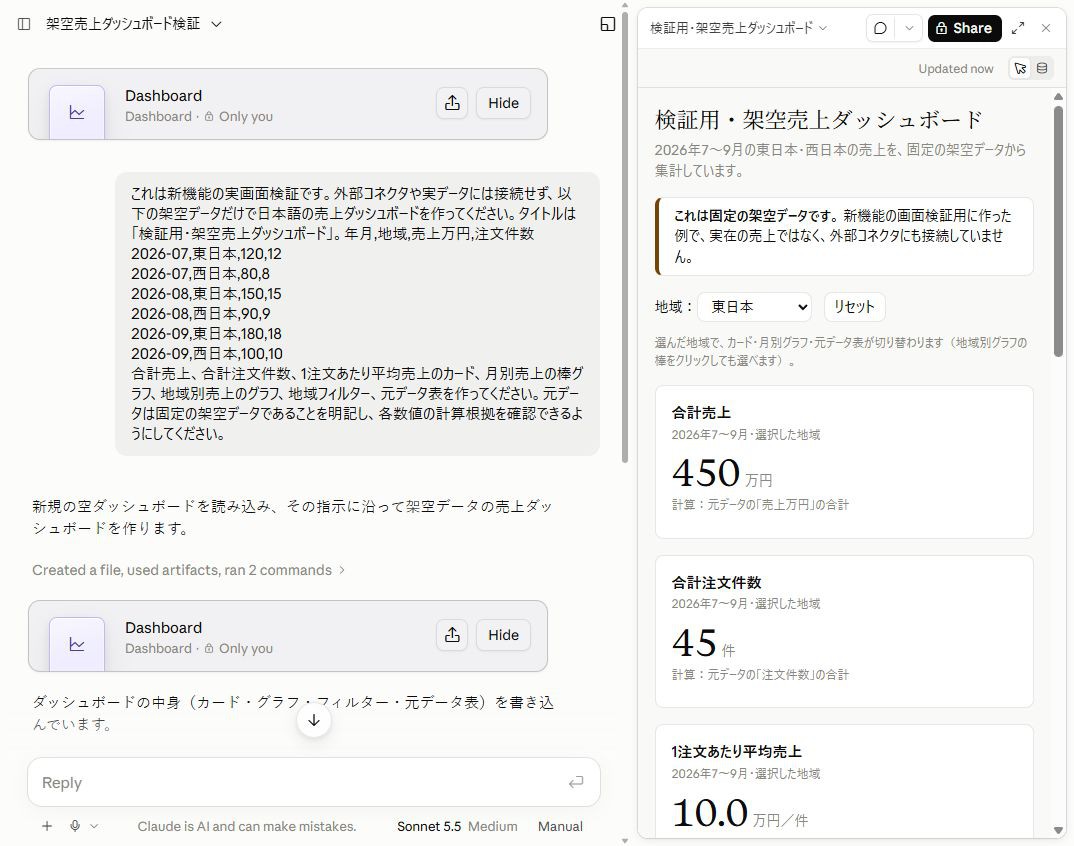Screen dimensions: 1074x846
Task: Click the Share button with lock
Action: point(964,28)
